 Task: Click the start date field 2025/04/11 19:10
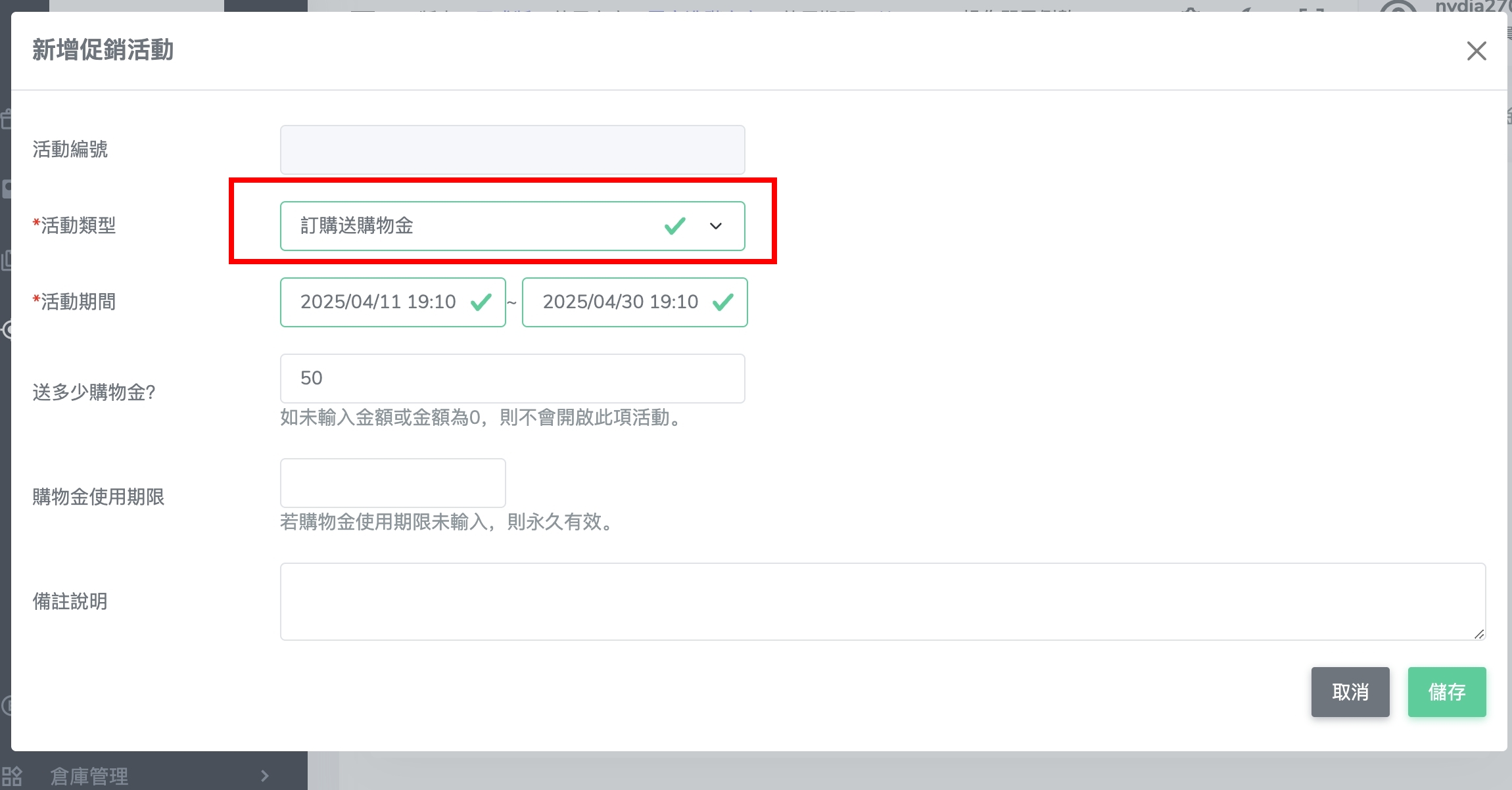coord(379,302)
